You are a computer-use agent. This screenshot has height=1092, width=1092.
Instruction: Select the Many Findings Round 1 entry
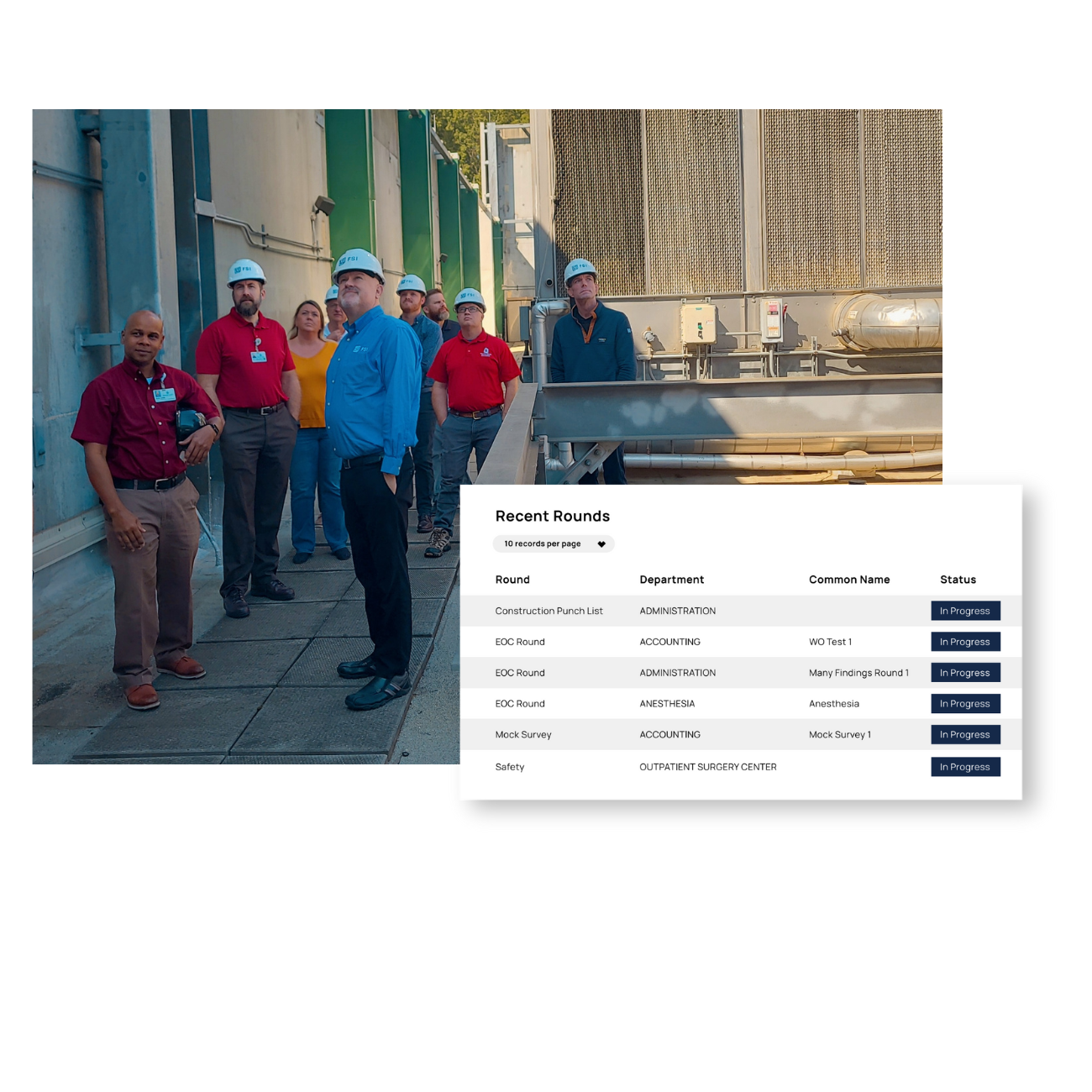coord(858,672)
